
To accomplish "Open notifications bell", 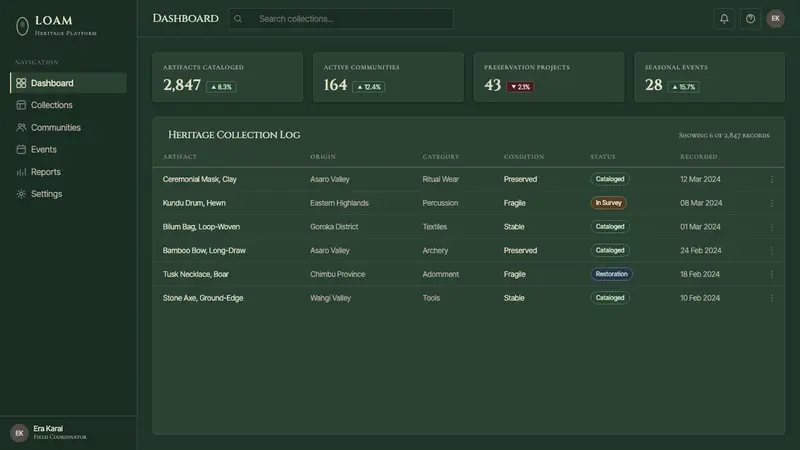I will 724,19.
